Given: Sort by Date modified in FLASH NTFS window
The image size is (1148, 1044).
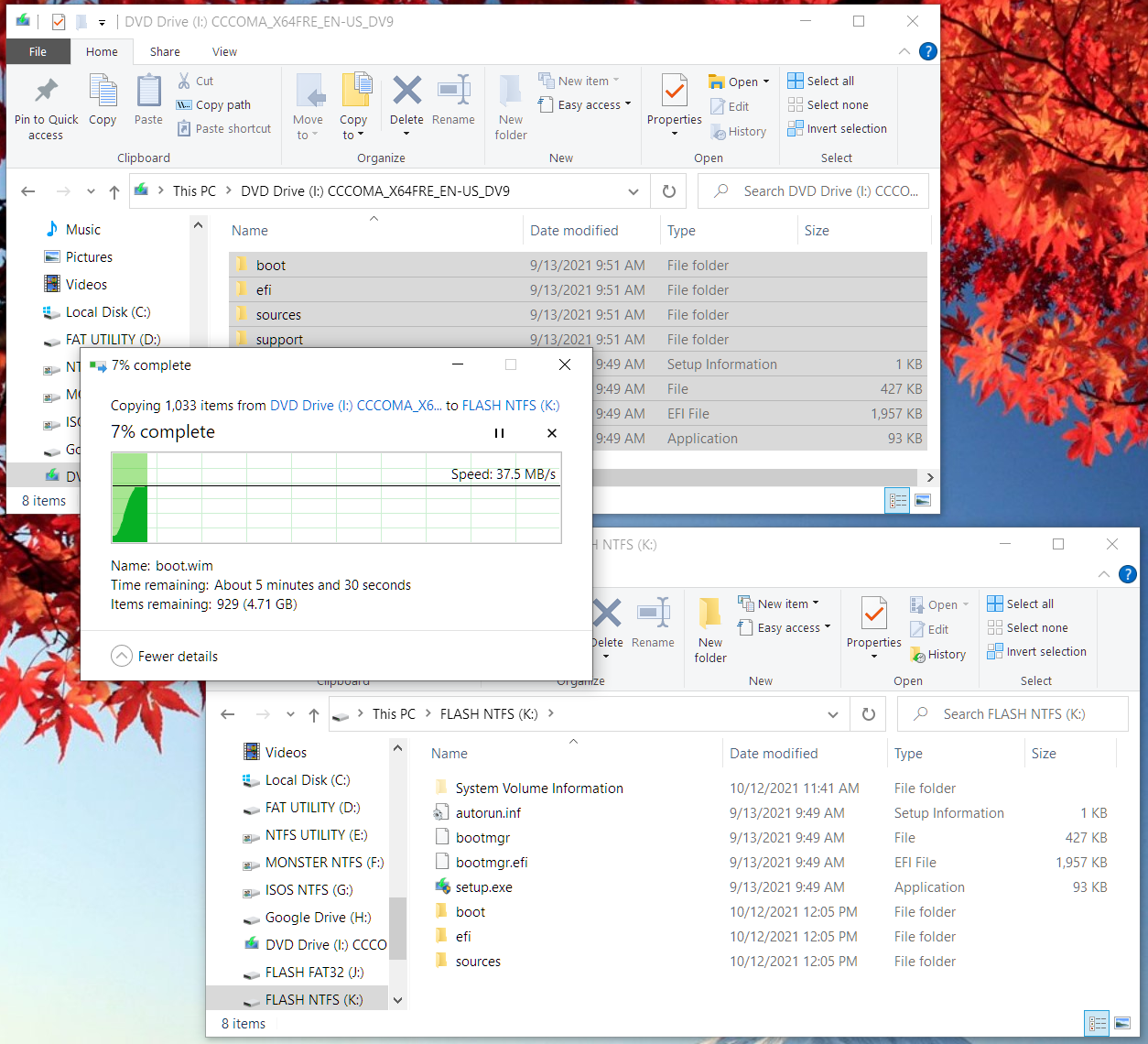Looking at the screenshot, I should (x=774, y=754).
